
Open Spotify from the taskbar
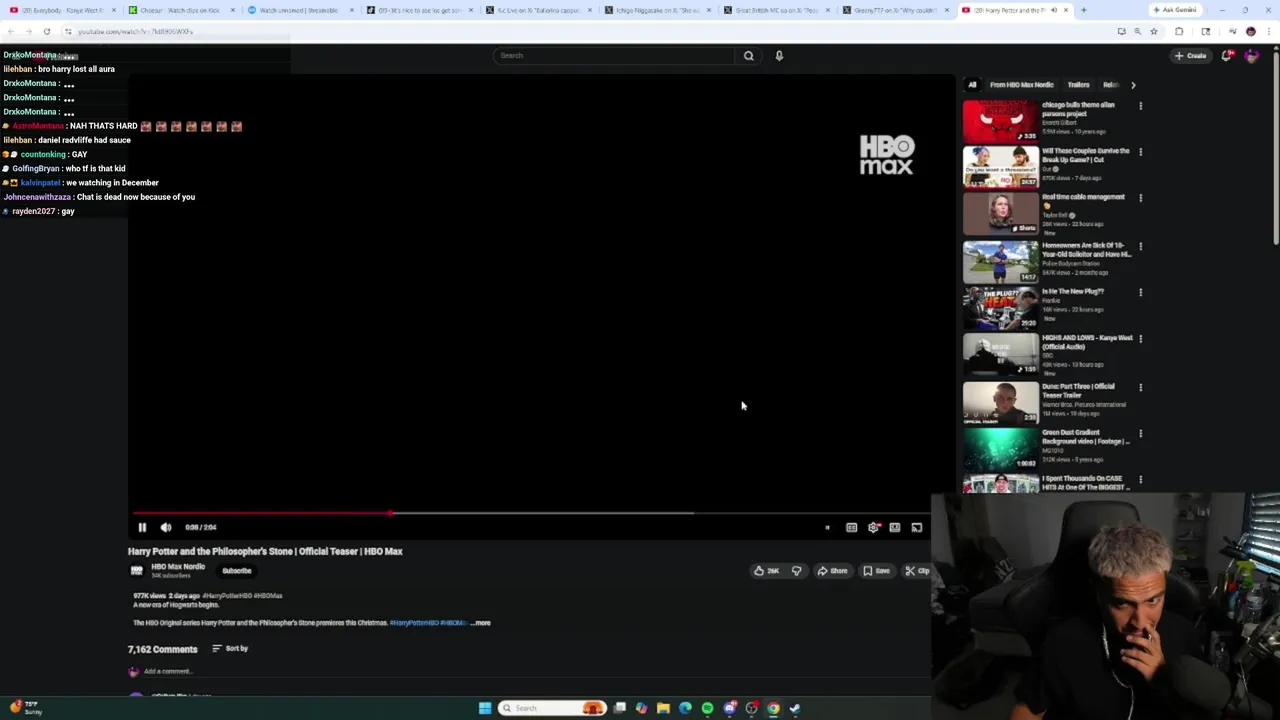[707, 708]
